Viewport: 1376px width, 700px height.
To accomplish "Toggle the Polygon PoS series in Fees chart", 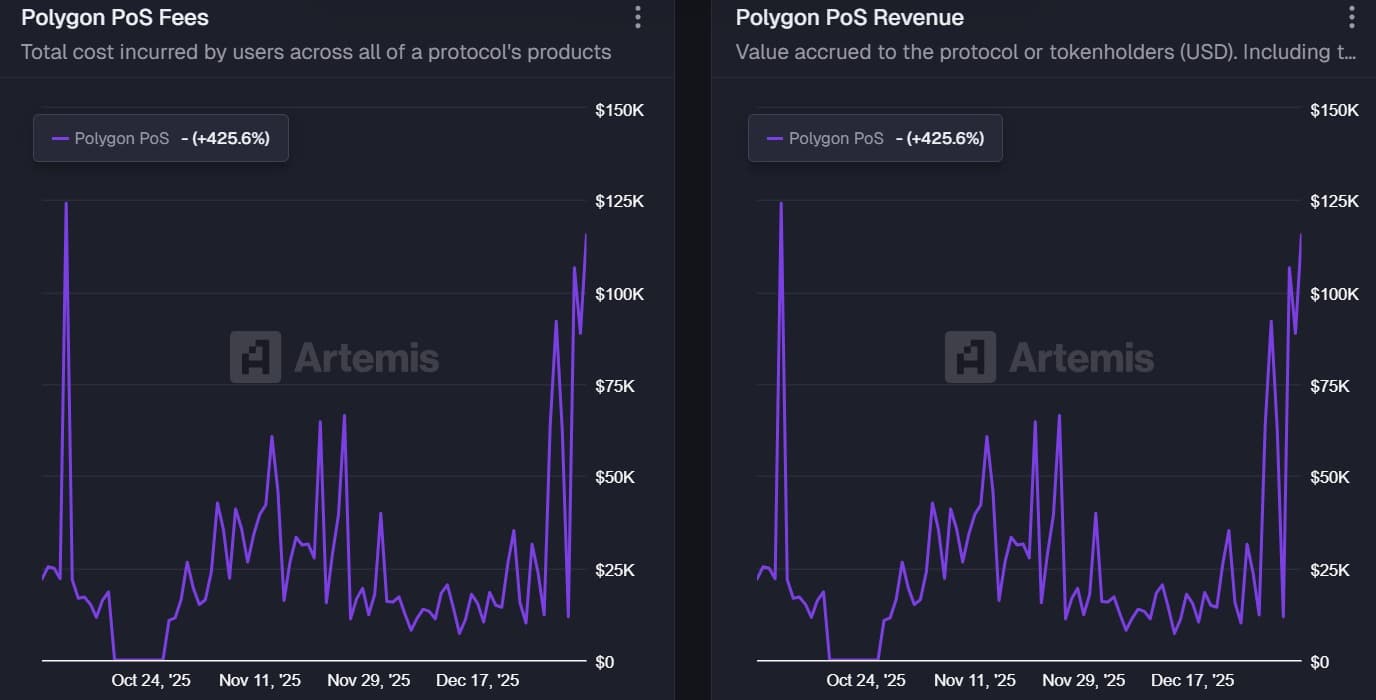I will (x=123, y=137).
